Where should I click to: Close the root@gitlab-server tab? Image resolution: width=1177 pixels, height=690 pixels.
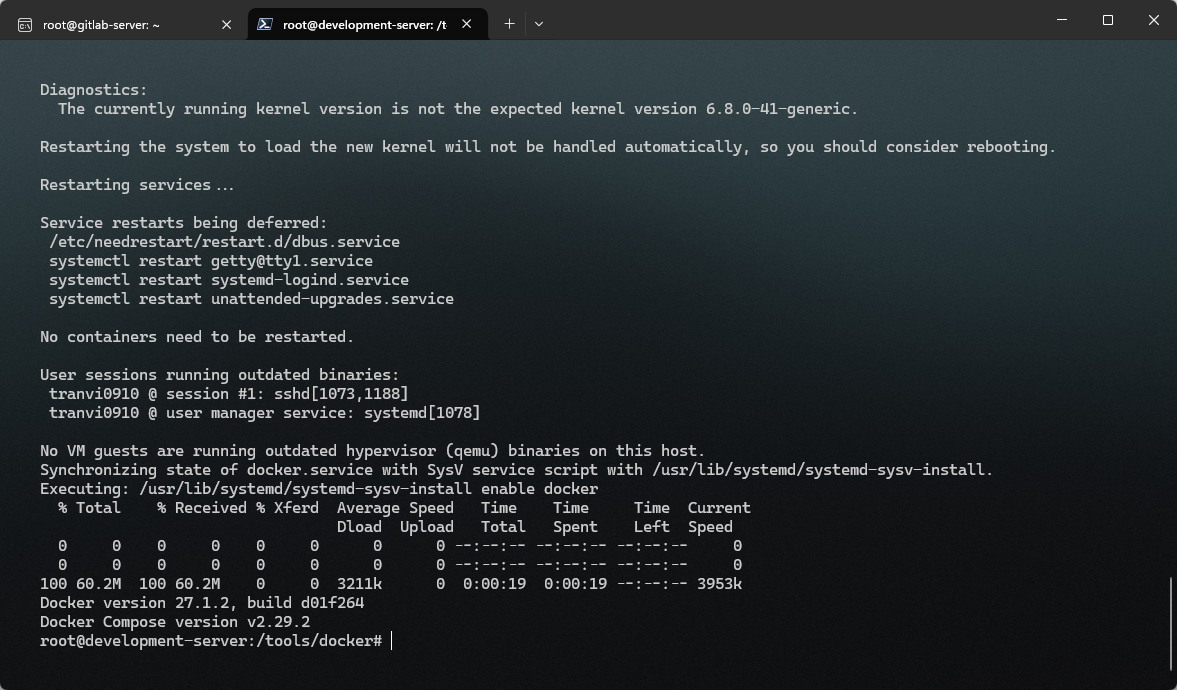pyautogui.click(x=227, y=24)
